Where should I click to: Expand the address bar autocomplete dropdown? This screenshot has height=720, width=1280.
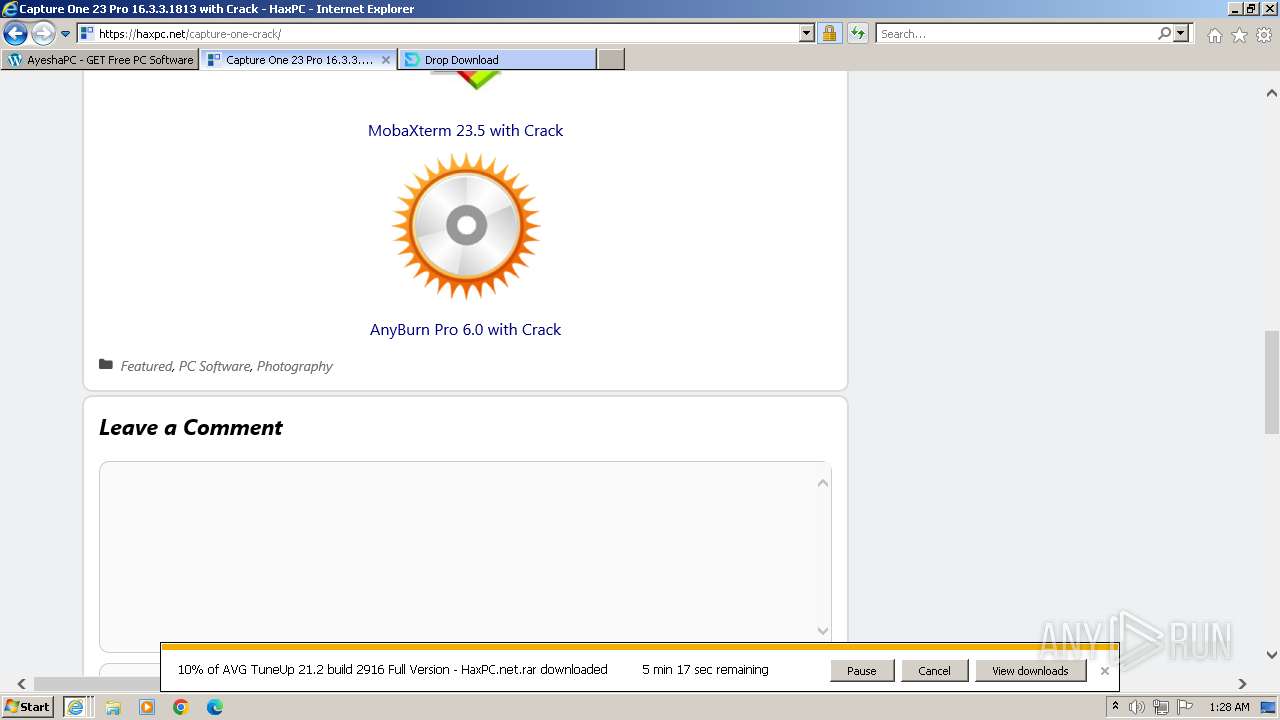(807, 34)
